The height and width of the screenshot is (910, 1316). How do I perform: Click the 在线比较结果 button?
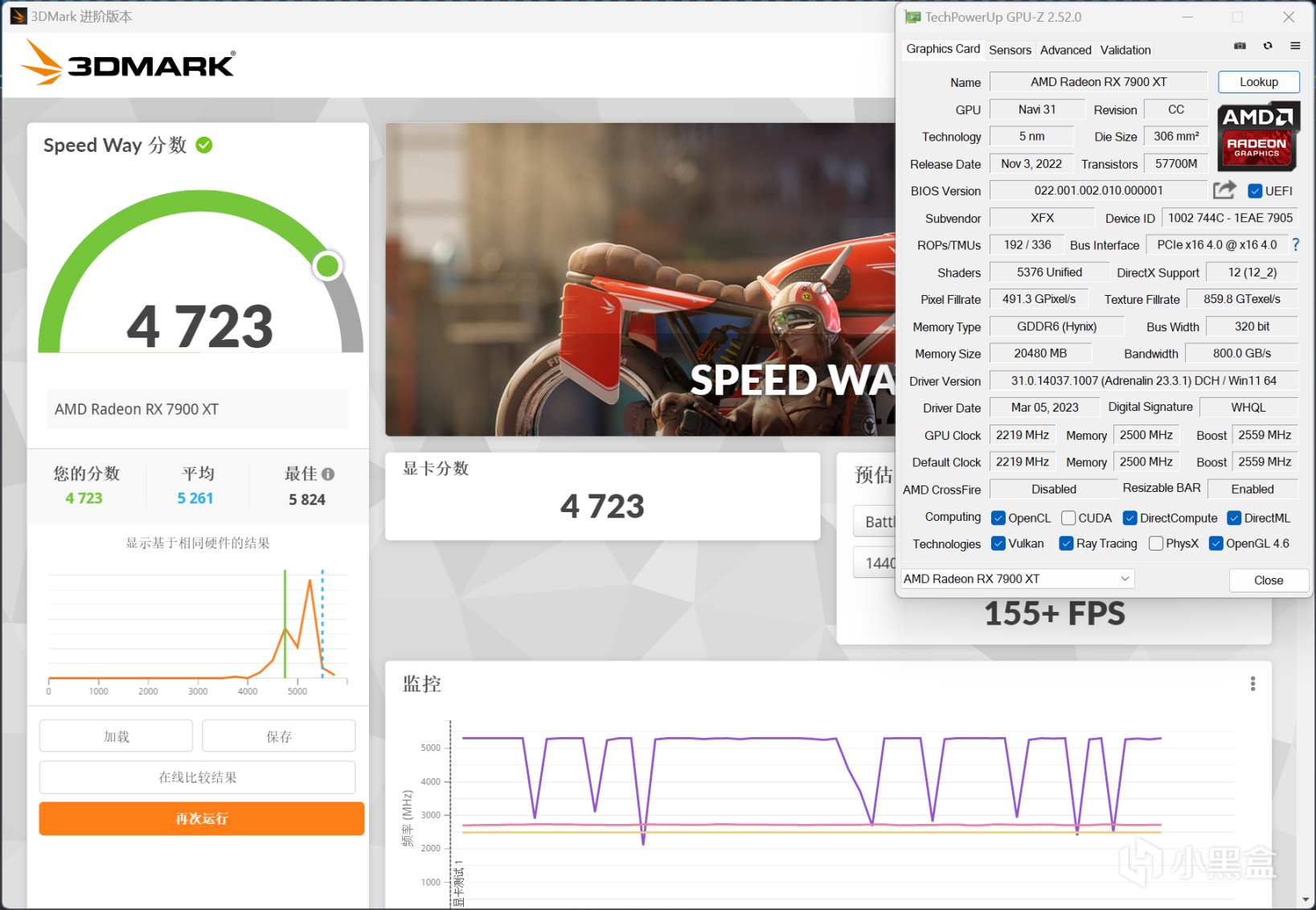pos(198,777)
